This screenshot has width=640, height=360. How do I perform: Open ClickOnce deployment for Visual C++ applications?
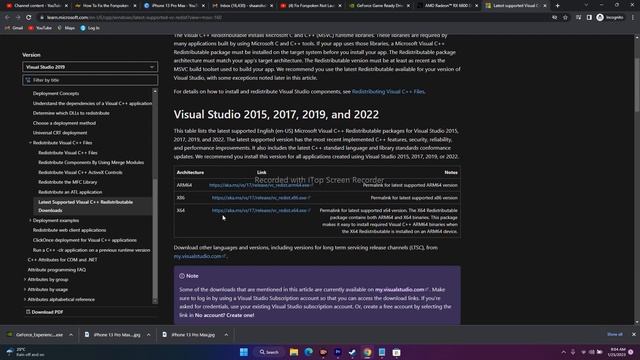pyautogui.click(x=85, y=240)
